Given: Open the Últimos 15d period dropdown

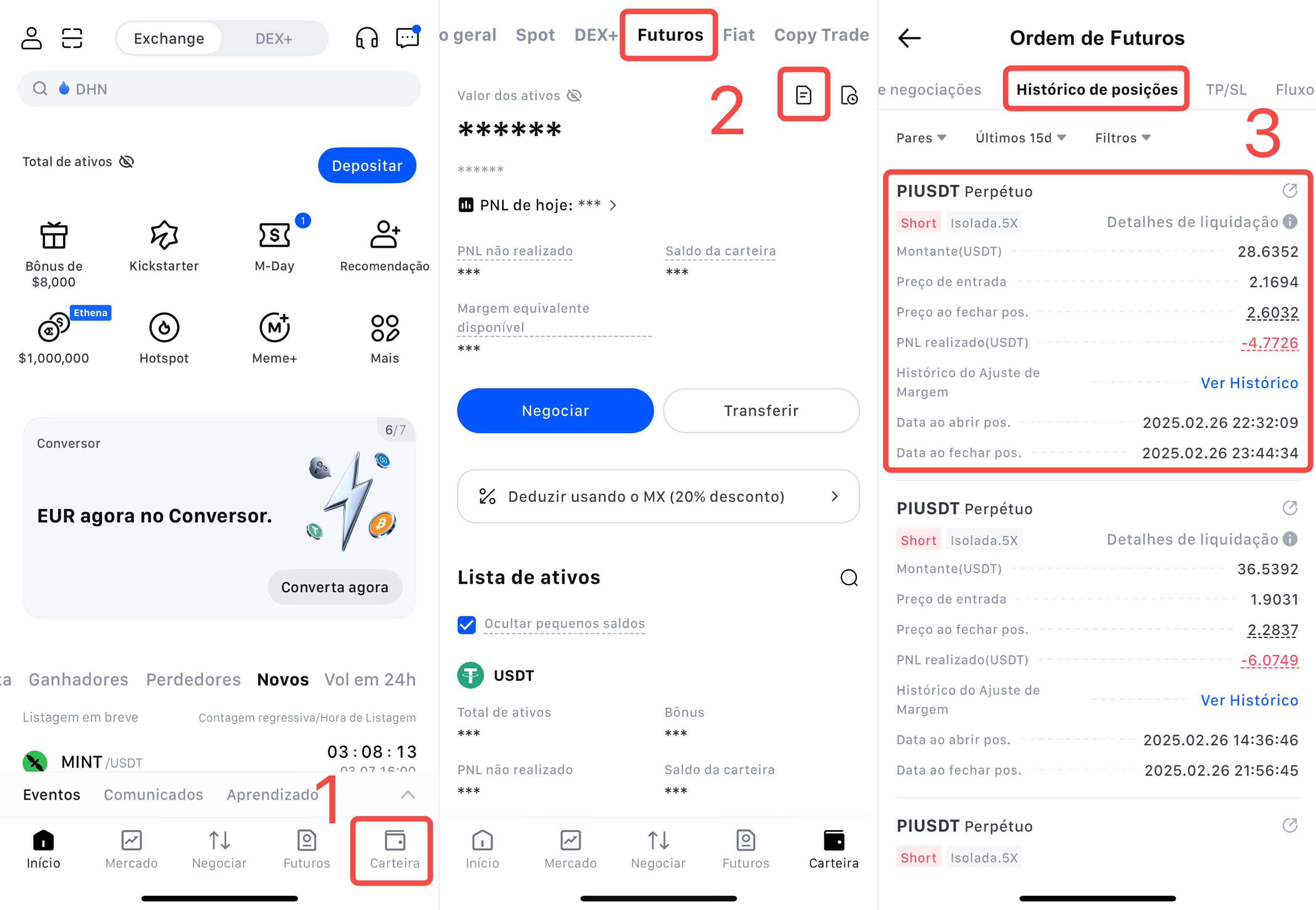Looking at the screenshot, I should point(1021,138).
